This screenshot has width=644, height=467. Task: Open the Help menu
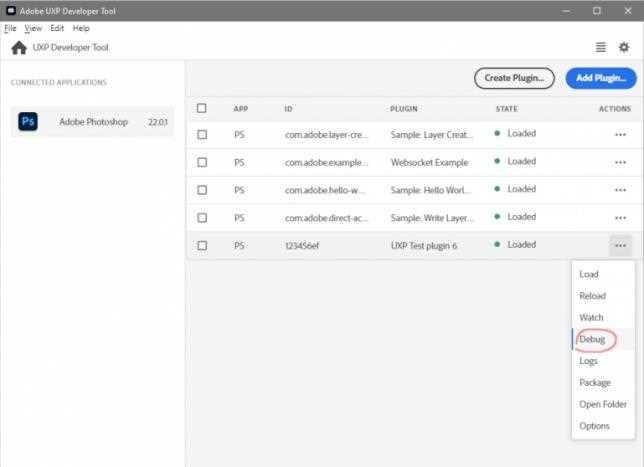point(81,28)
